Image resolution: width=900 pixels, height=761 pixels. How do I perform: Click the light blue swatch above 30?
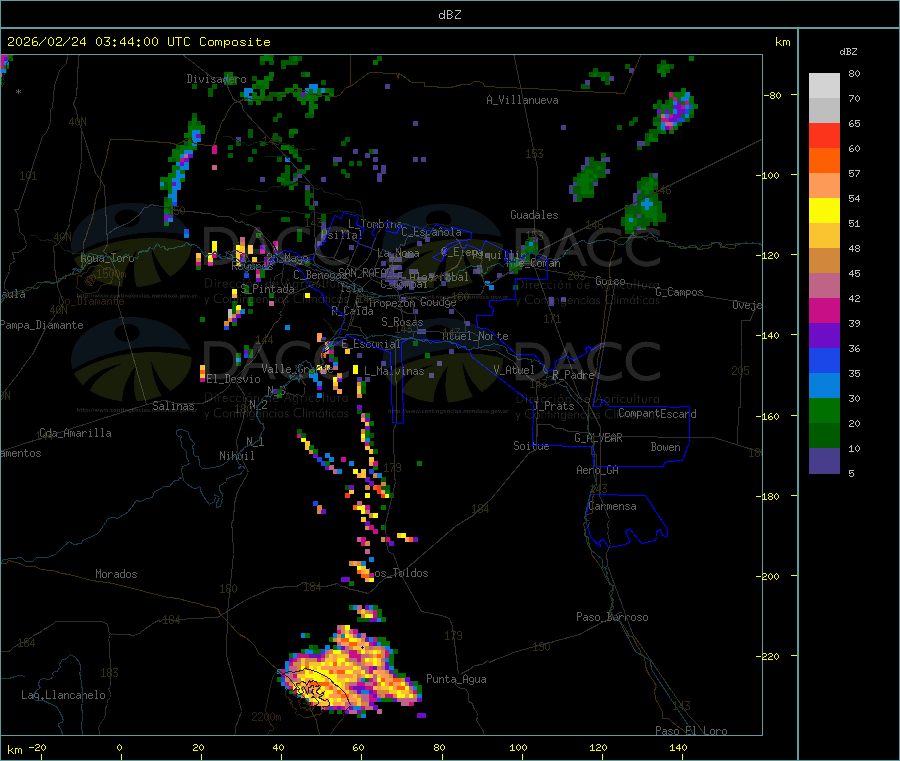tap(824, 386)
